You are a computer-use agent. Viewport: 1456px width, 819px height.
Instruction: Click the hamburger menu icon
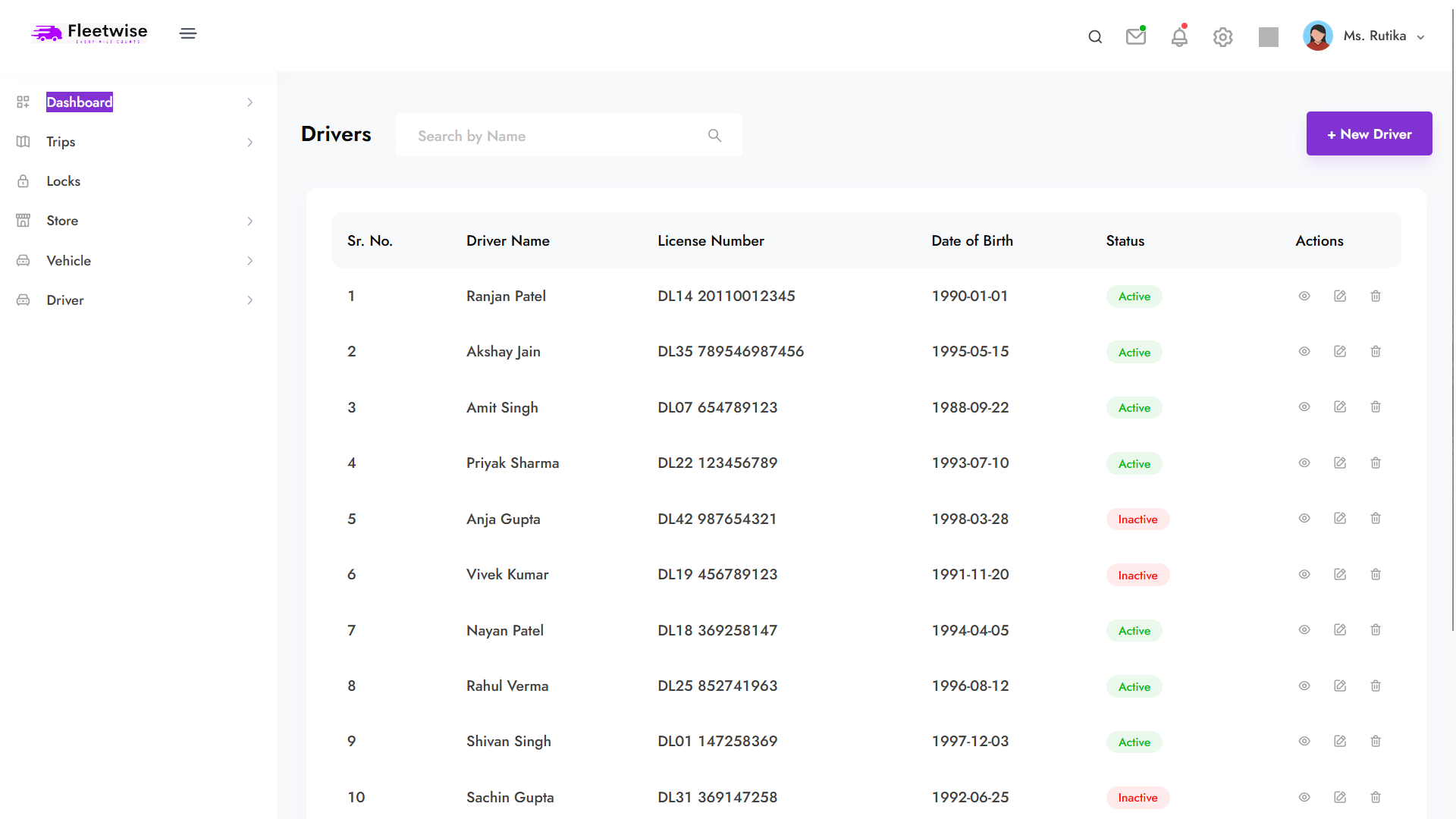[x=188, y=33]
